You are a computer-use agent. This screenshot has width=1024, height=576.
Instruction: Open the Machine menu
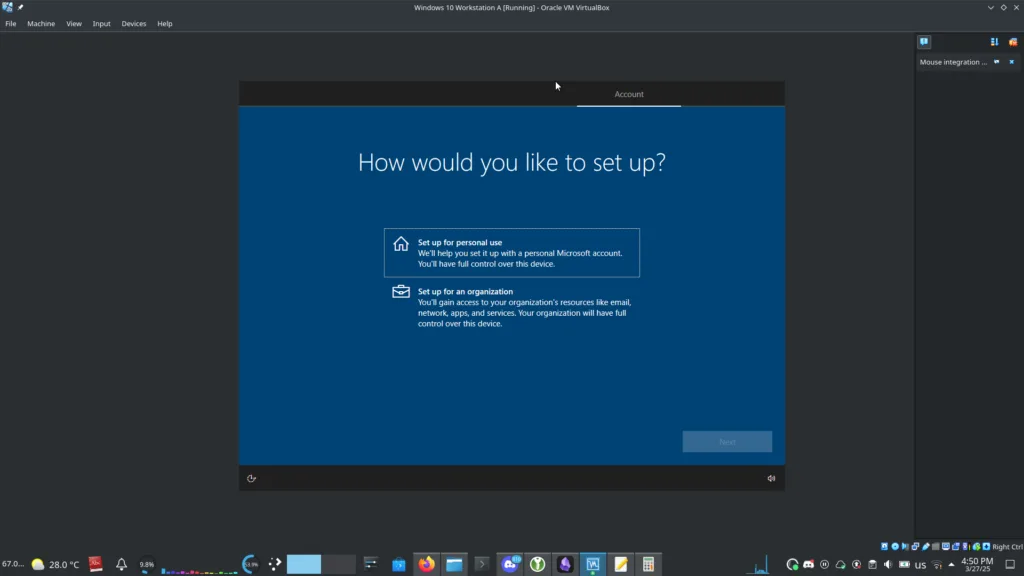41,24
